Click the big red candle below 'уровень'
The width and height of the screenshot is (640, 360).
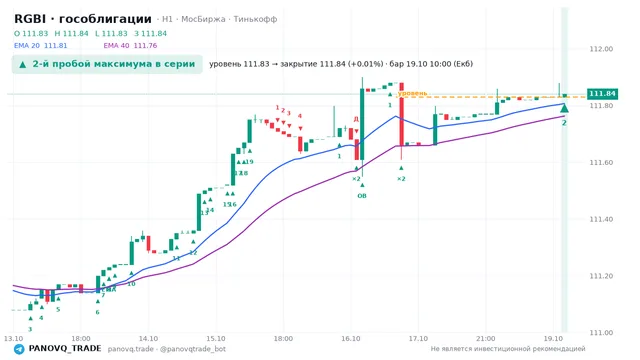(402, 114)
